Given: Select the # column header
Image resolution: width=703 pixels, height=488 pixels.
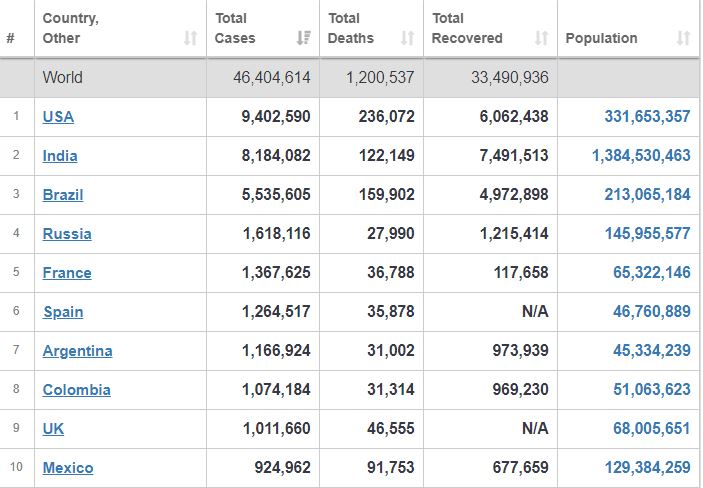Looking at the screenshot, I should pos(11,38).
